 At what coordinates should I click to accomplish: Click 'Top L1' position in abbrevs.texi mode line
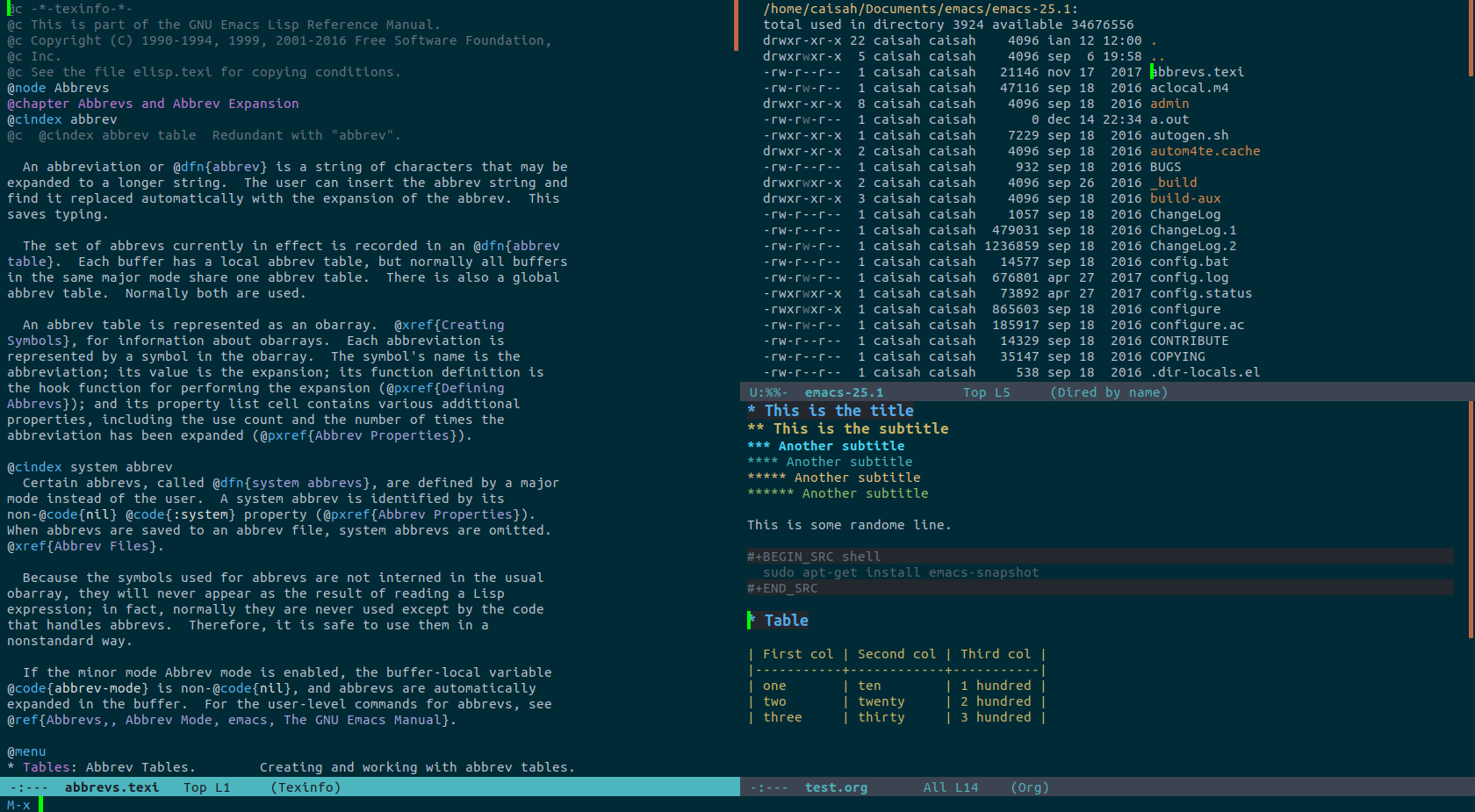coord(206,787)
